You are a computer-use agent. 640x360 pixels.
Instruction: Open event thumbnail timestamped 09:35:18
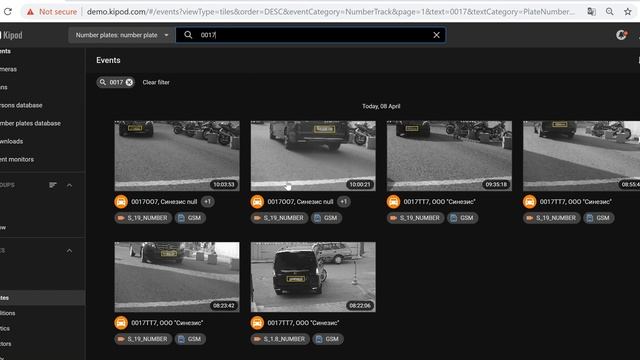coord(449,156)
